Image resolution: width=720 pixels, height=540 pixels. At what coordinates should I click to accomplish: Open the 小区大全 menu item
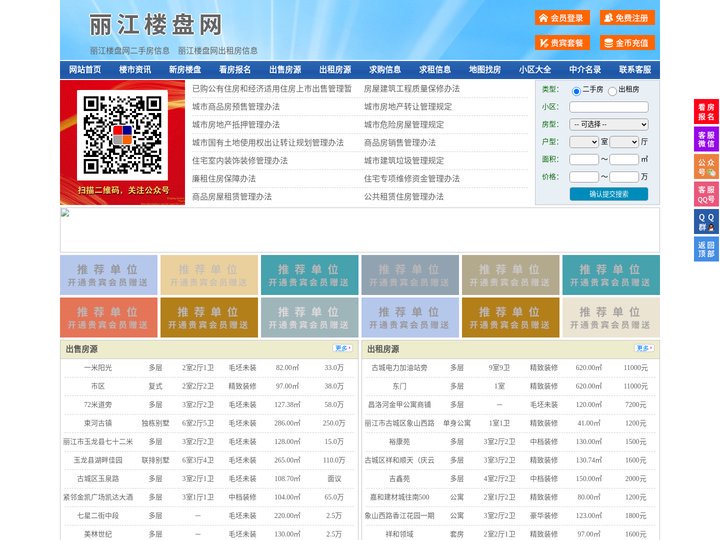[535, 70]
